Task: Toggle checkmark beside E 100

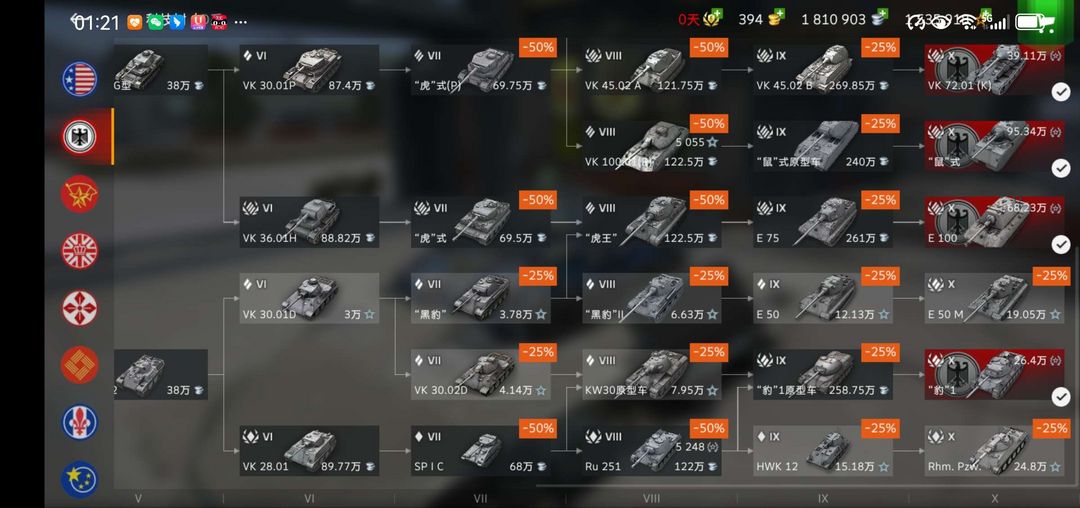Action: [1061, 244]
